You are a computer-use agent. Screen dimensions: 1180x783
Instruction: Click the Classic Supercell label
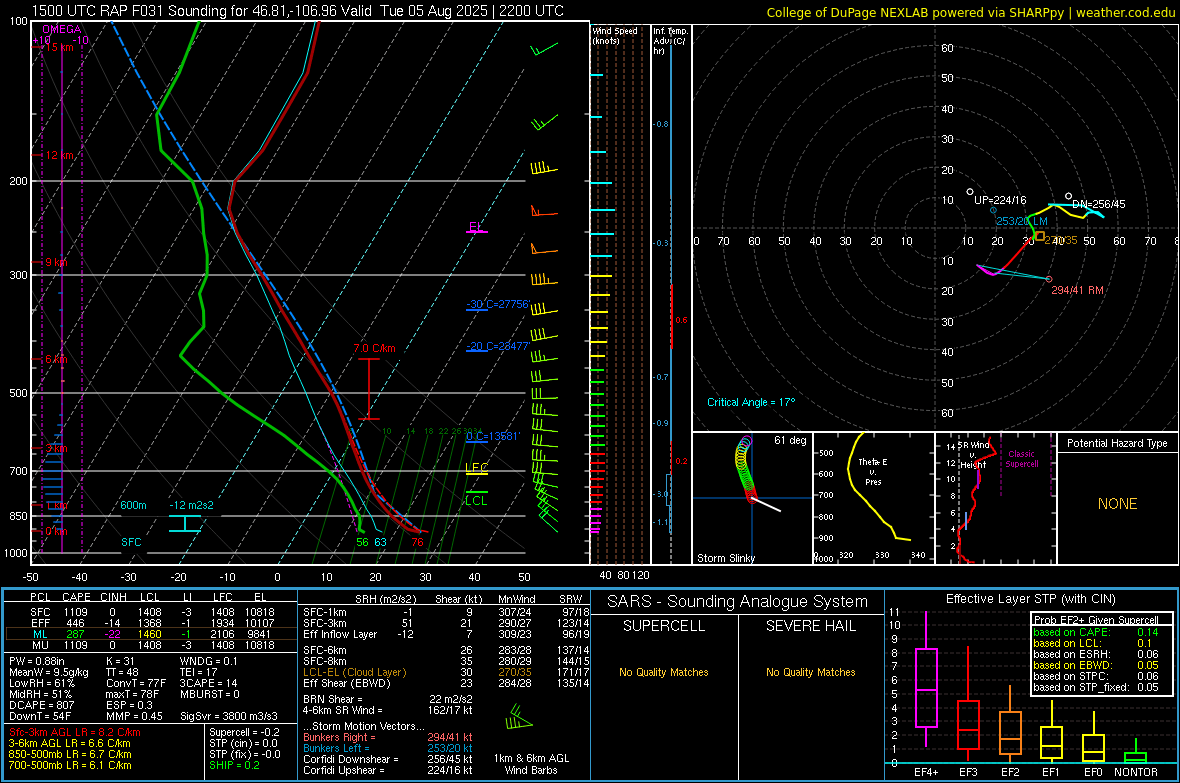click(1021, 459)
